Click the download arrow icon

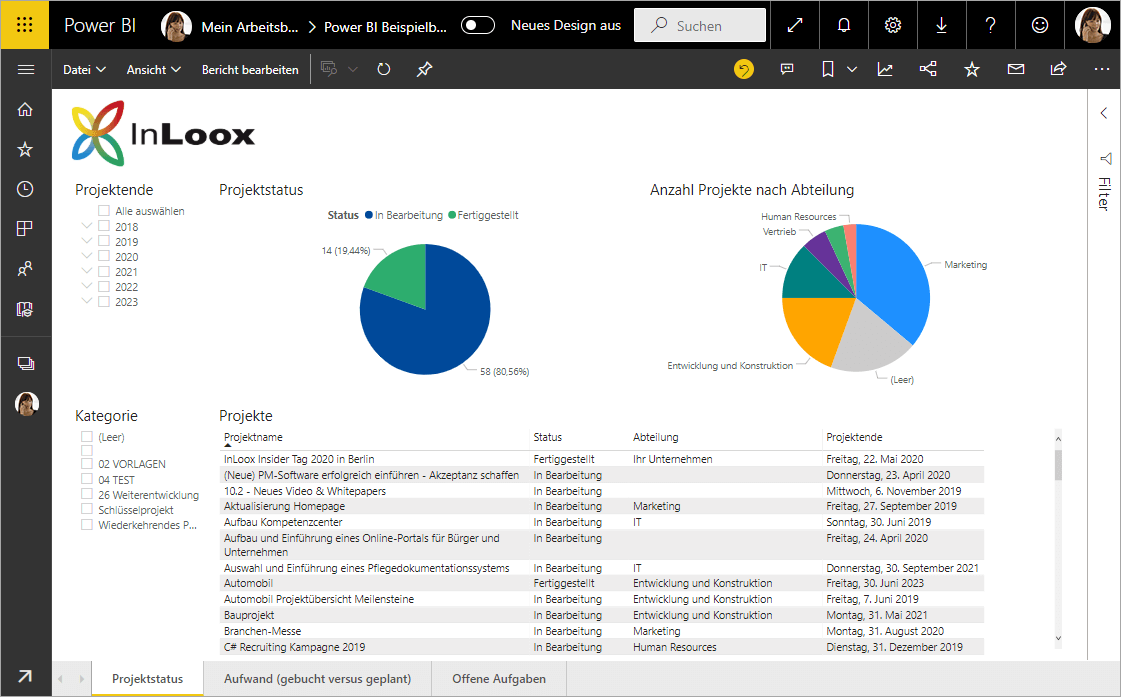[x=942, y=25]
